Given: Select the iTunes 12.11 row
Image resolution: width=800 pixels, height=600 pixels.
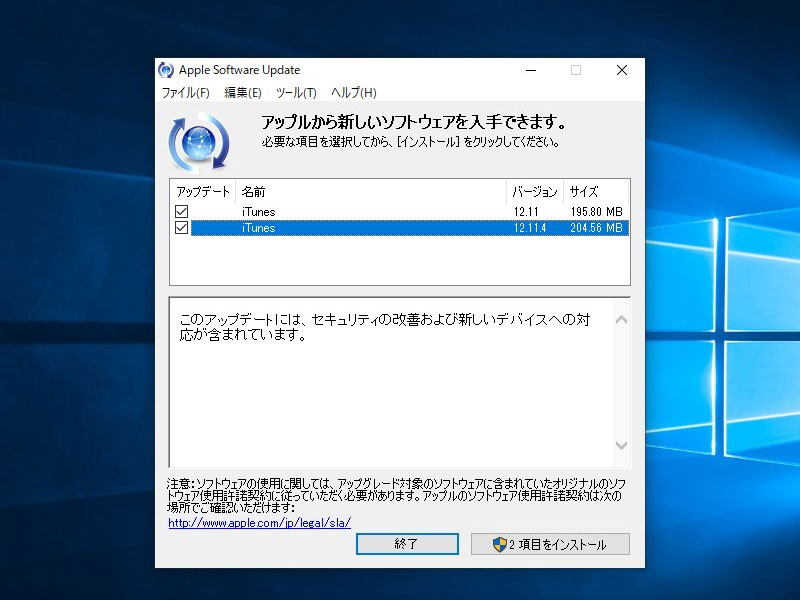Looking at the screenshot, I should point(350,211).
